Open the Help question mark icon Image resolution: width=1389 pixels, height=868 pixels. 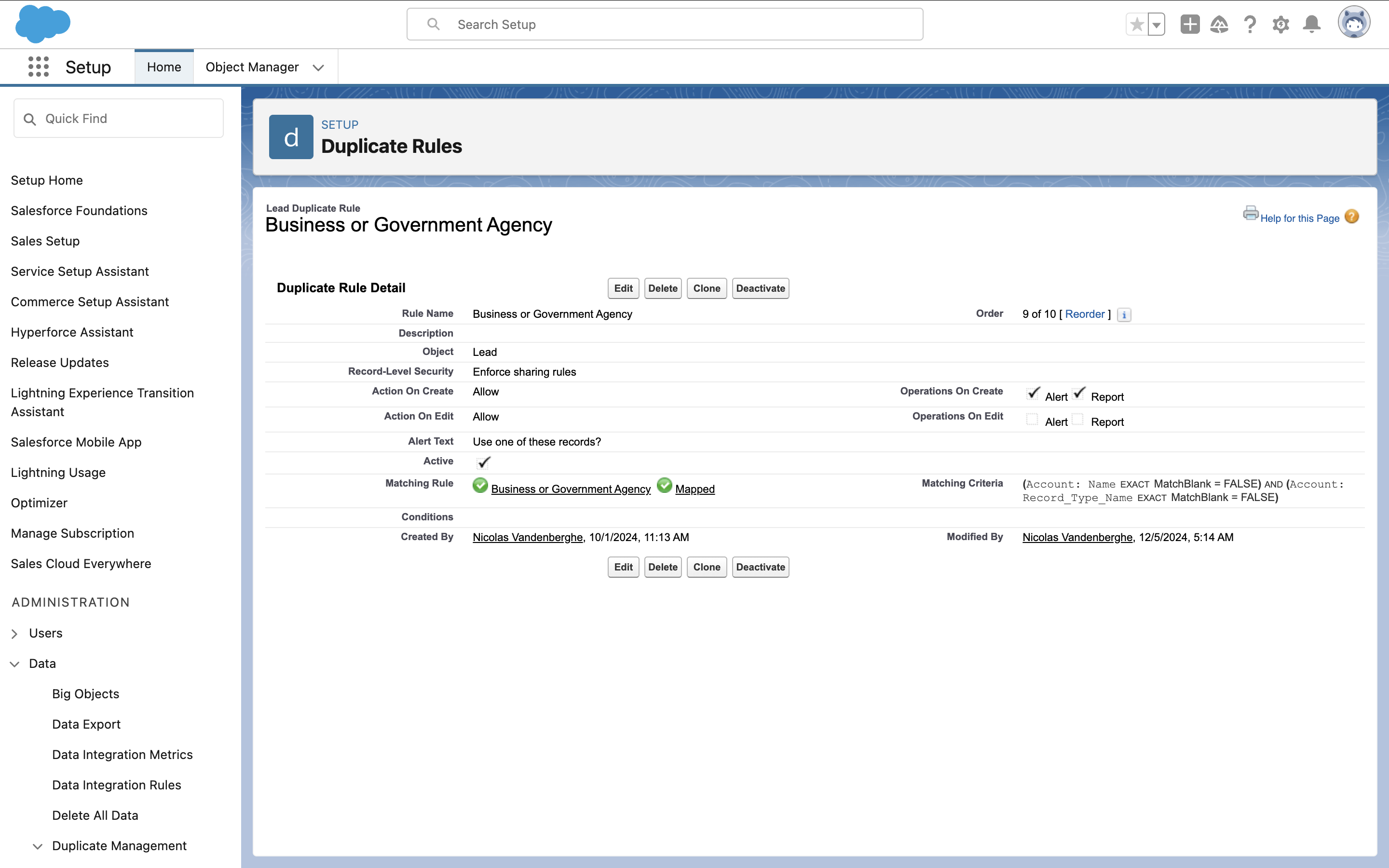[1250, 24]
